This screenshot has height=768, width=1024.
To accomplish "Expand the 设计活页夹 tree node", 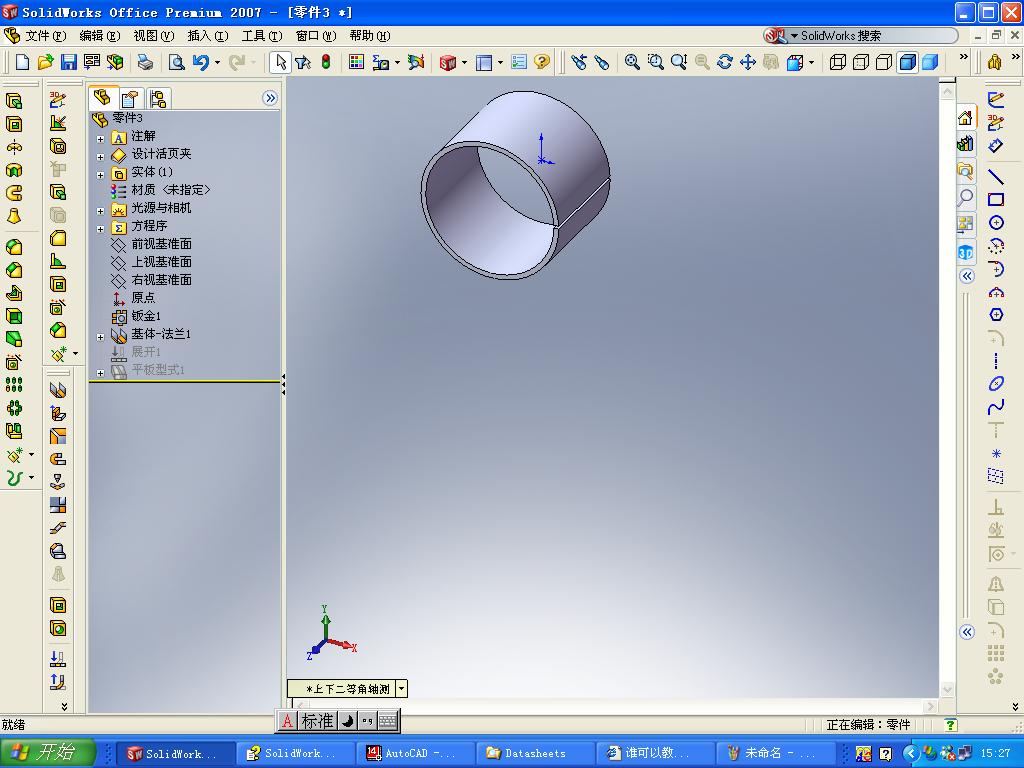I will tap(101, 157).
